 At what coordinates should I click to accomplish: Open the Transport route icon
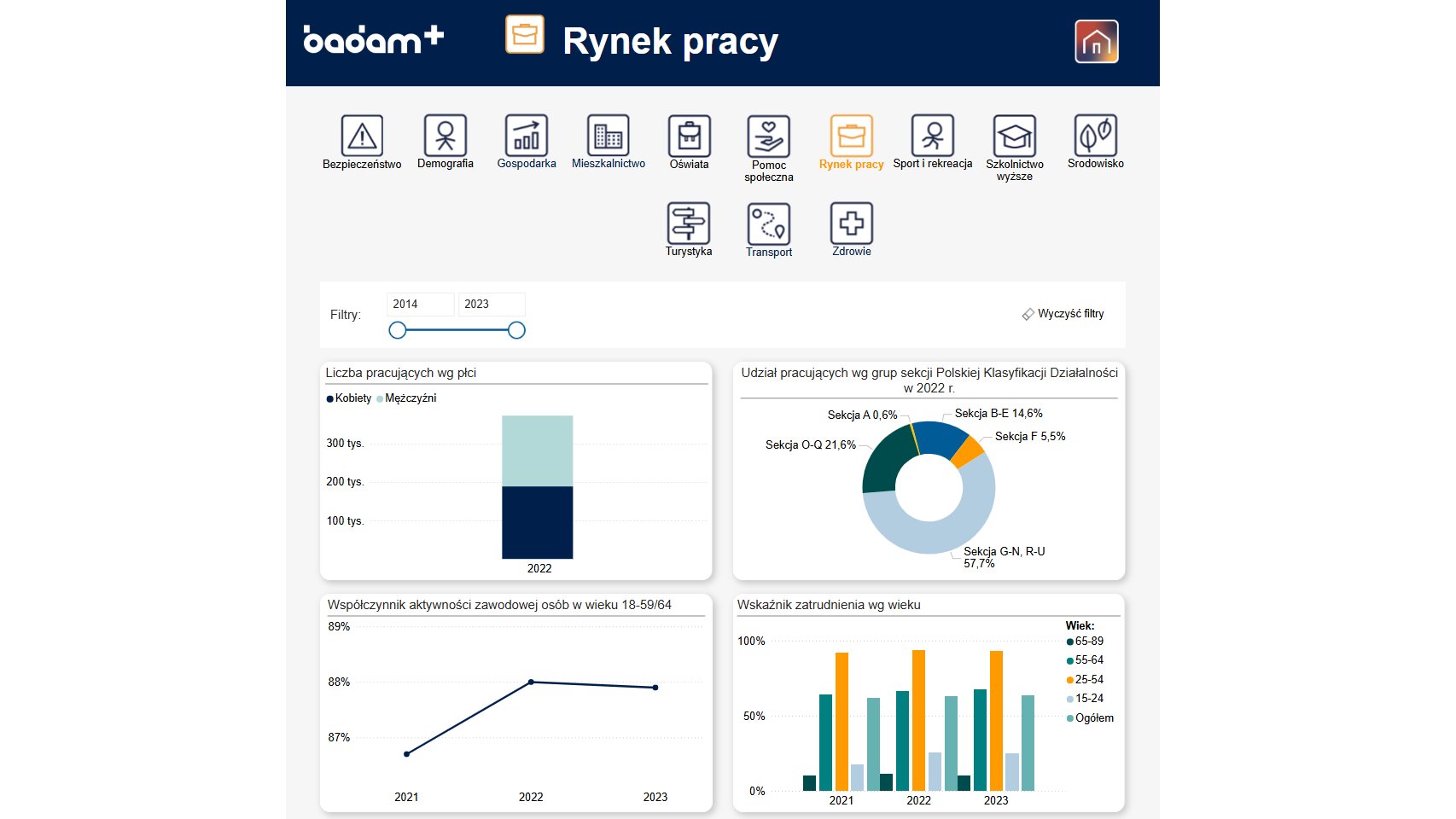[768, 224]
